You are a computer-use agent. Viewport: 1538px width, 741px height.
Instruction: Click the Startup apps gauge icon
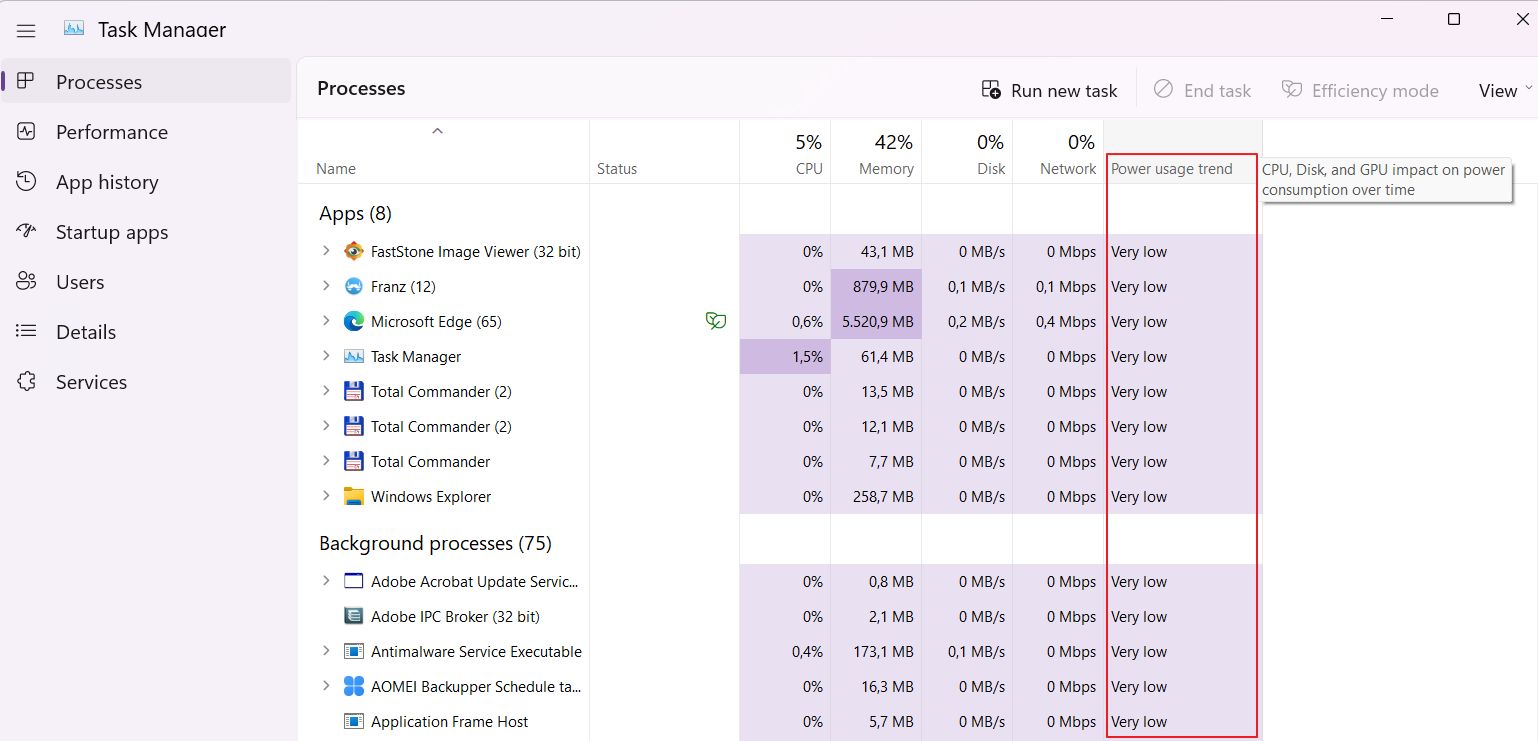pyautogui.click(x=27, y=232)
